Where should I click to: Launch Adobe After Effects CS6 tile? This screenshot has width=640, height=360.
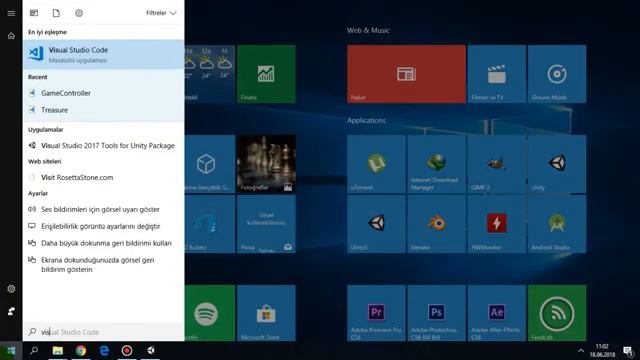tap(497, 313)
